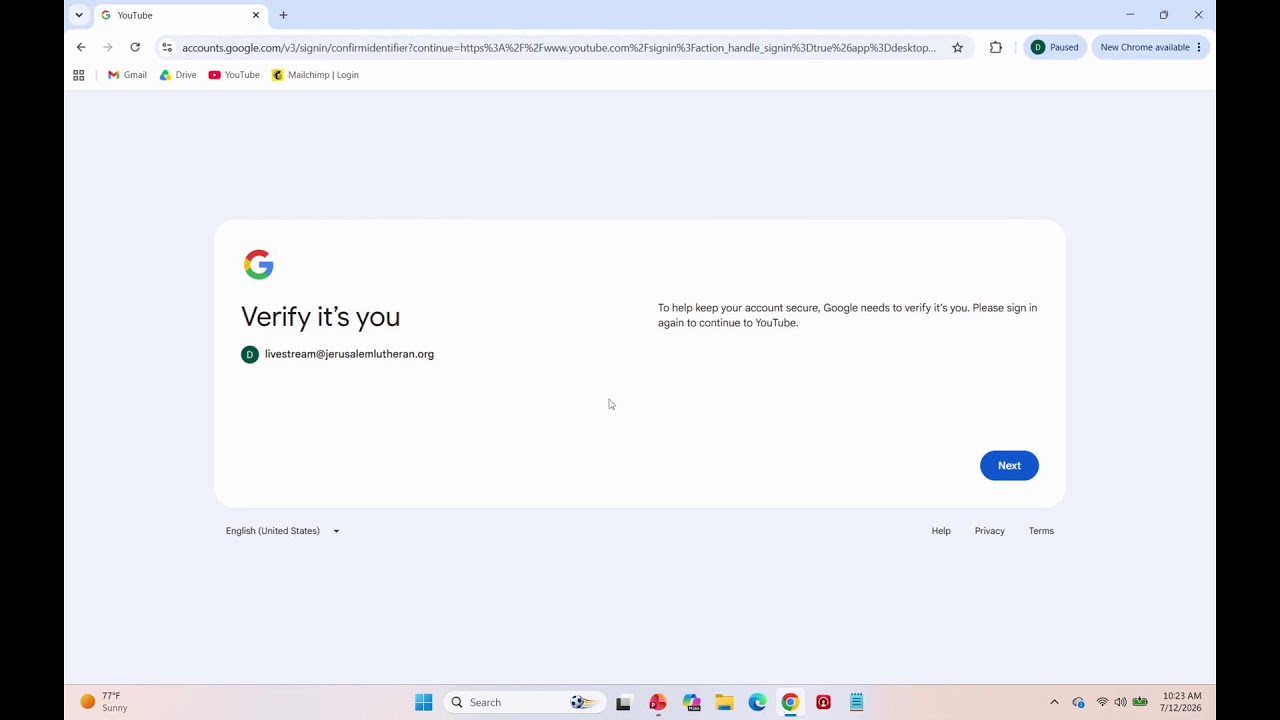Open the Help link
The image size is (1280, 720).
(941, 531)
